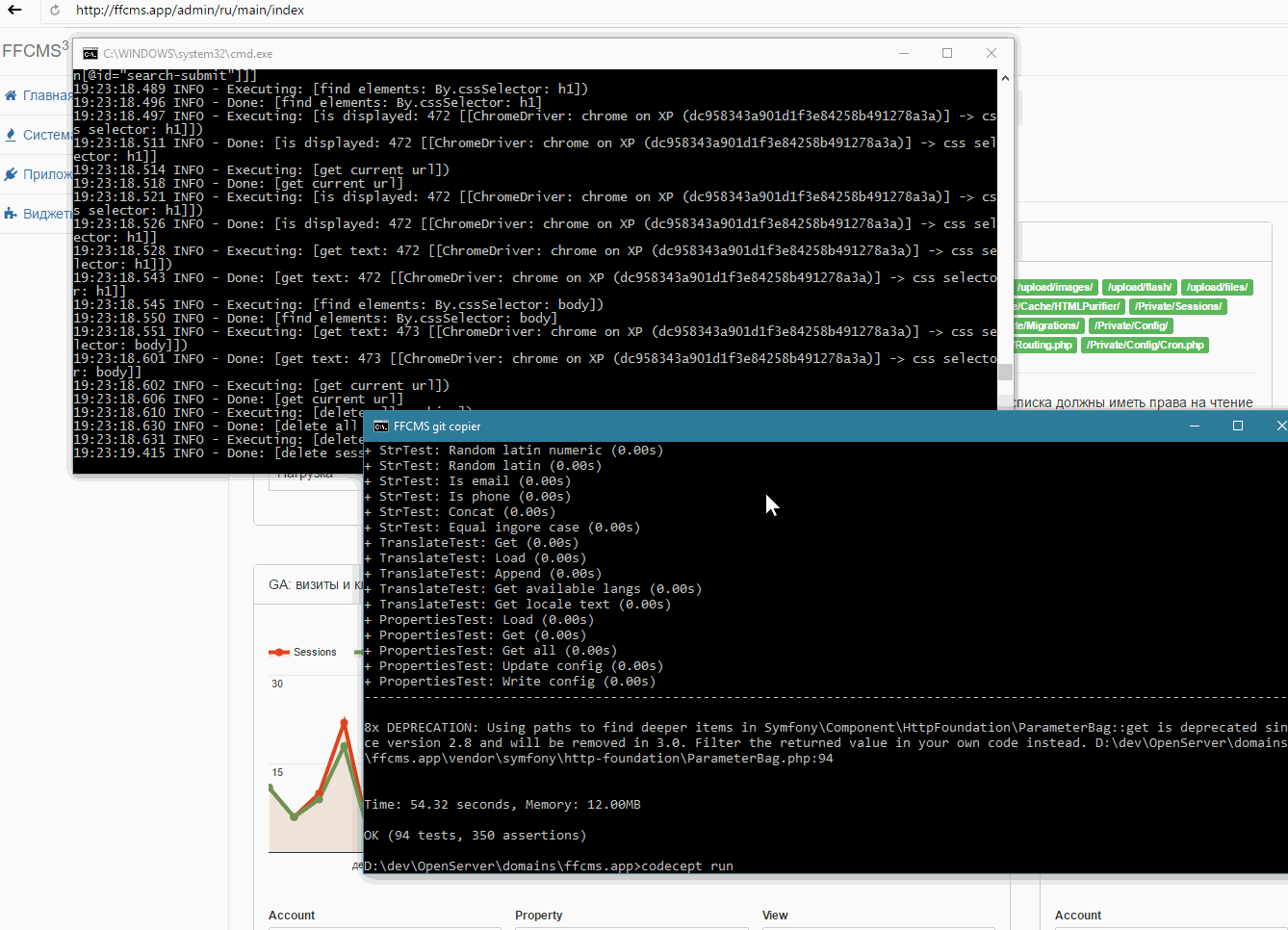Image resolution: width=1288 pixels, height=930 pixels.
Task: Click the /Cache/HTMLPurifier/ green tag
Action: click(x=1069, y=306)
